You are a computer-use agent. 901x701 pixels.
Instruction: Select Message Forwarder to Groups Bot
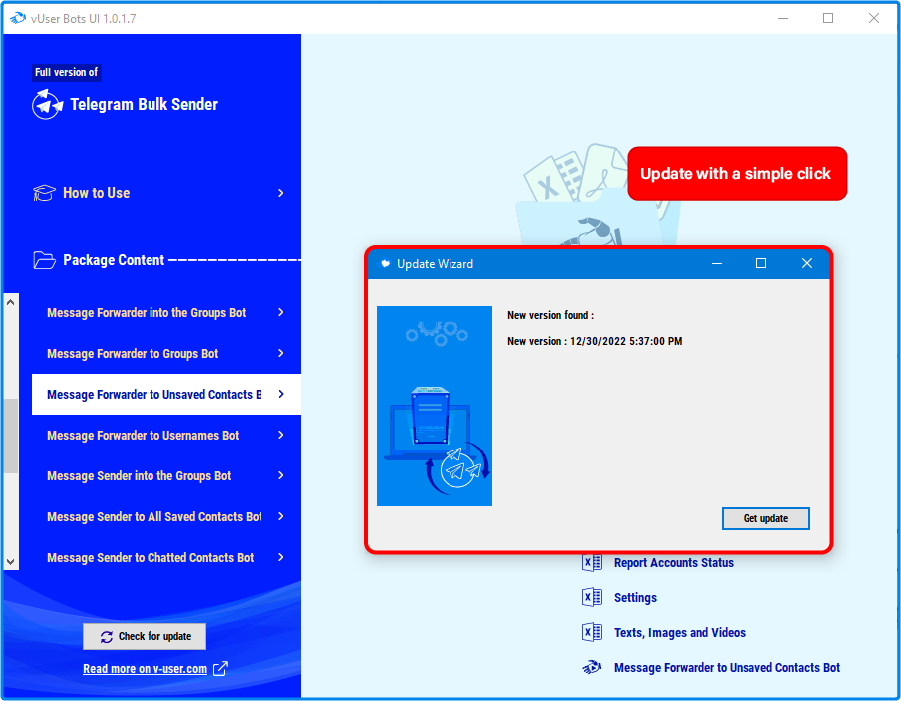point(166,353)
